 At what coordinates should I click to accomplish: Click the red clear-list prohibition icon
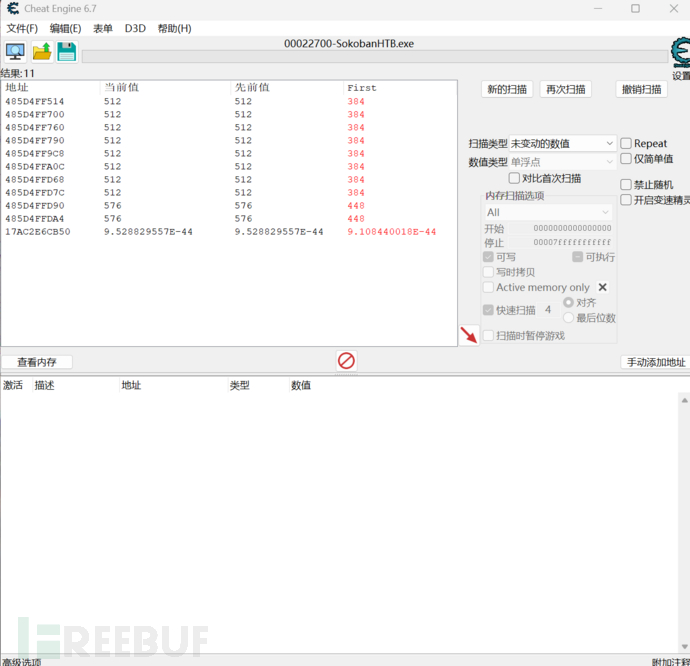(346, 361)
